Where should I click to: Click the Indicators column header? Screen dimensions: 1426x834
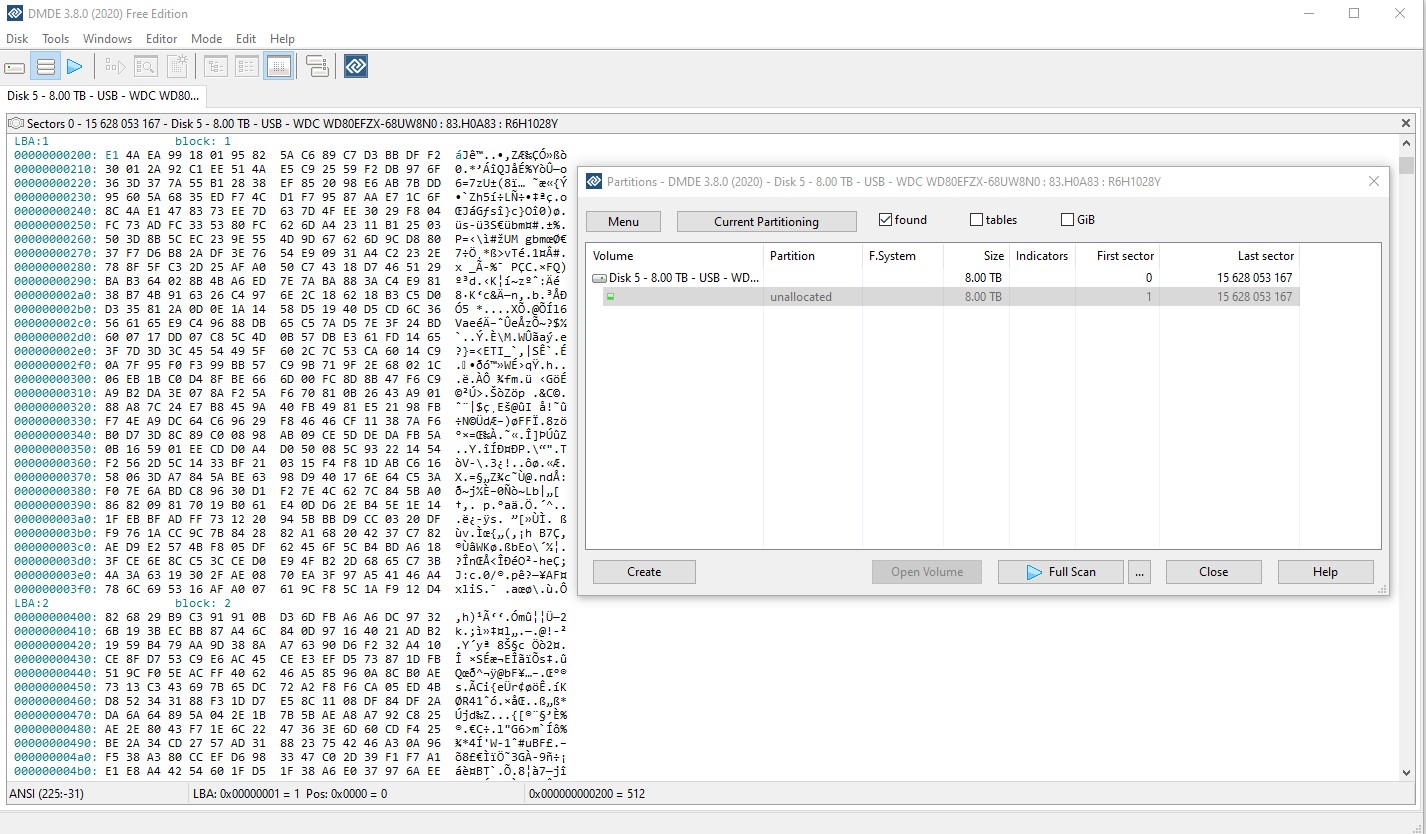[1042, 256]
